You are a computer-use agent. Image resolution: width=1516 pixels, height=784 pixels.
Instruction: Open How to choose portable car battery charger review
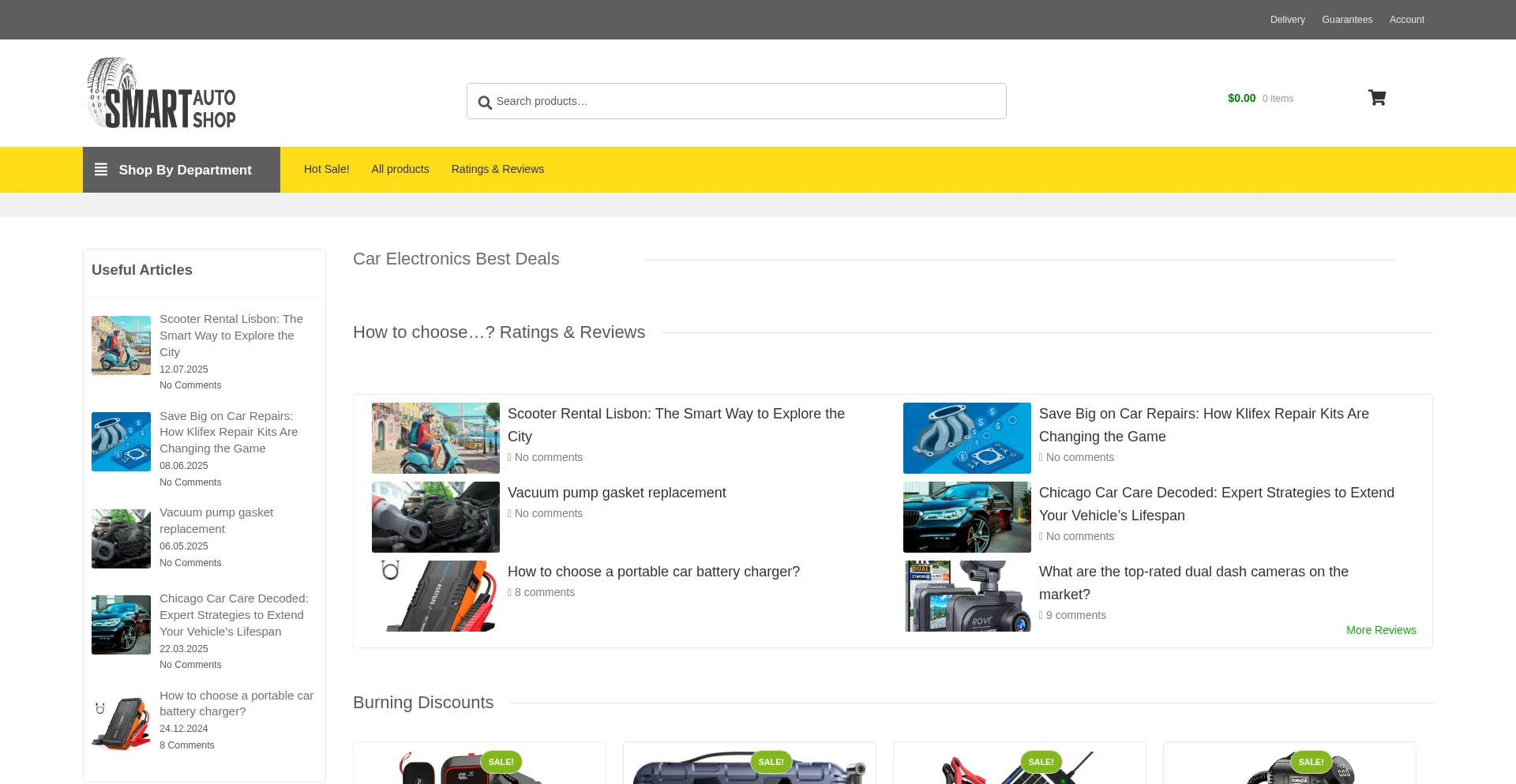654,572
